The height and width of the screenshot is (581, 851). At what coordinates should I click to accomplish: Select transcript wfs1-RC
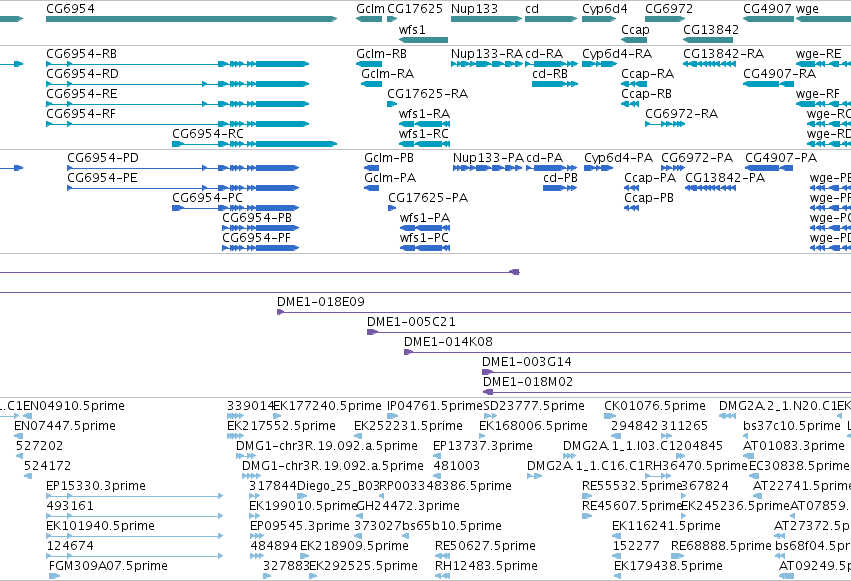tap(424, 134)
